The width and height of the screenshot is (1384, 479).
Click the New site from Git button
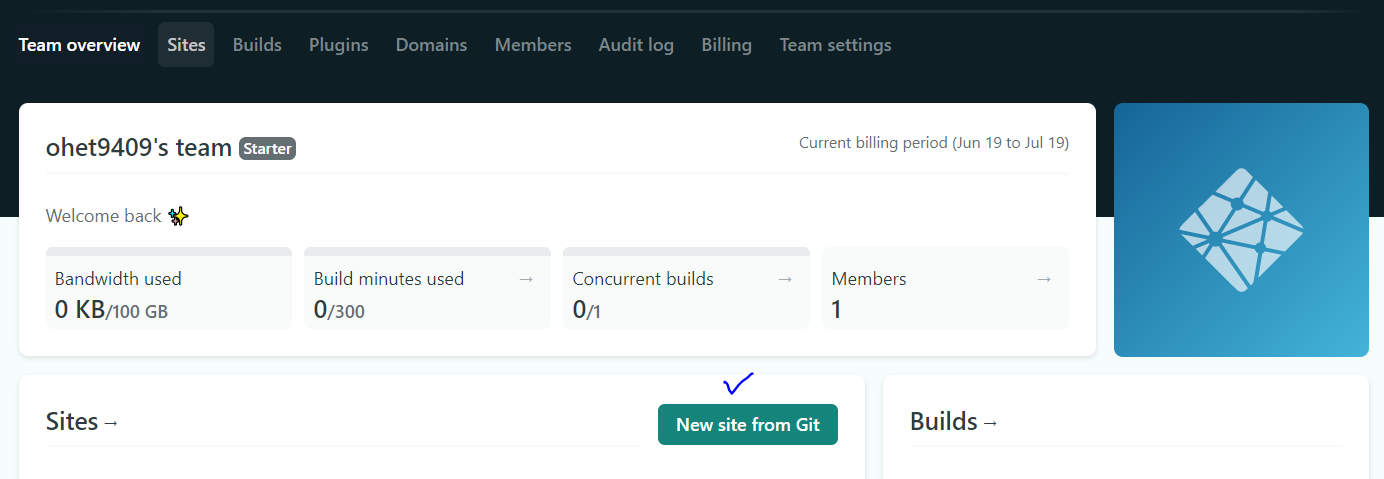pyautogui.click(x=748, y=425)
